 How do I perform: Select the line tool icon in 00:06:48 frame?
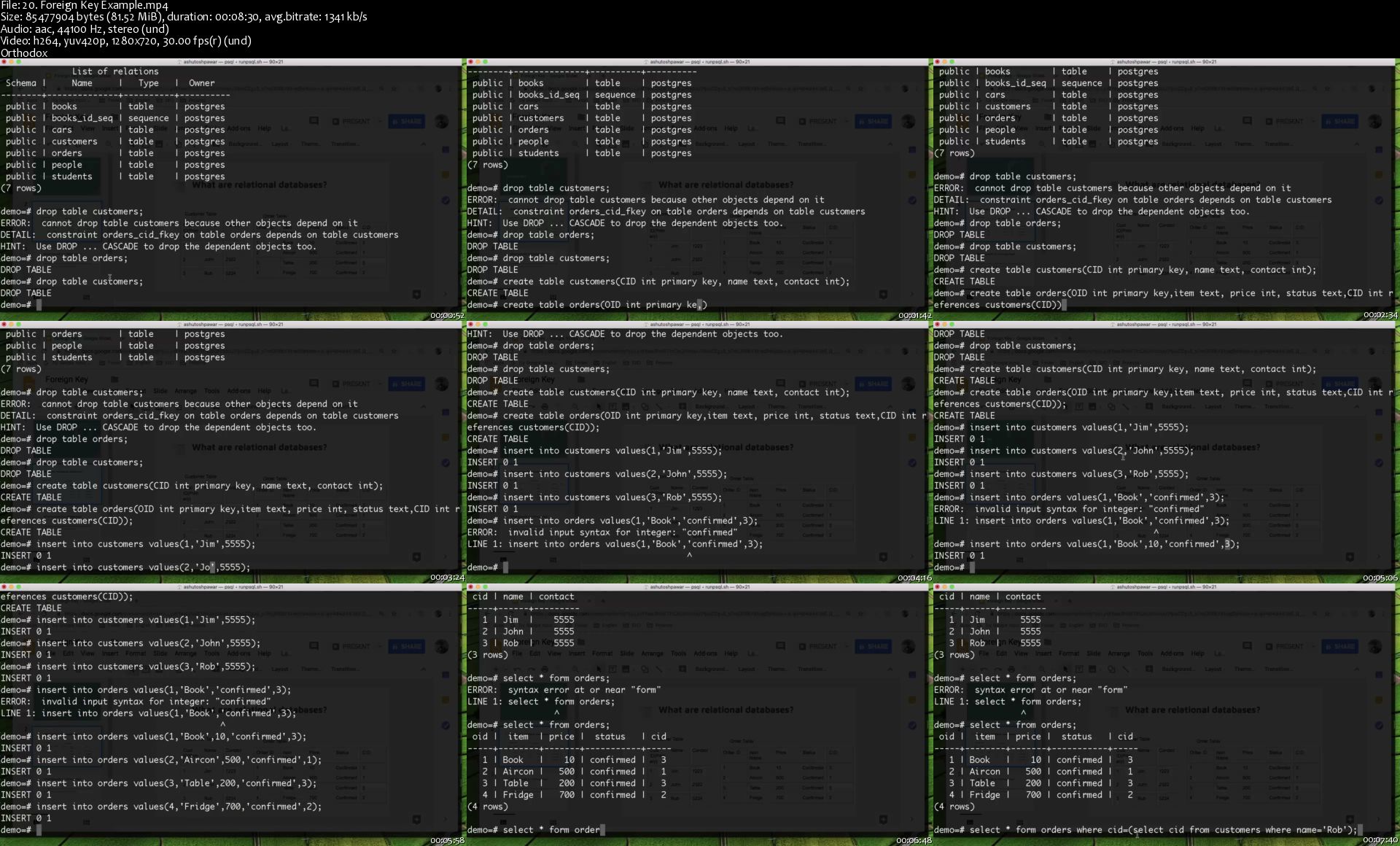coord(659,669)
